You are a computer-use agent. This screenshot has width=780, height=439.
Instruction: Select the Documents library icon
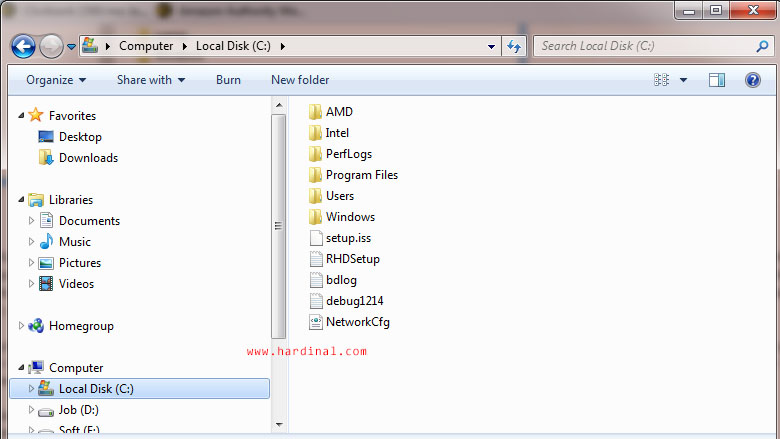(x=46, y=220)
